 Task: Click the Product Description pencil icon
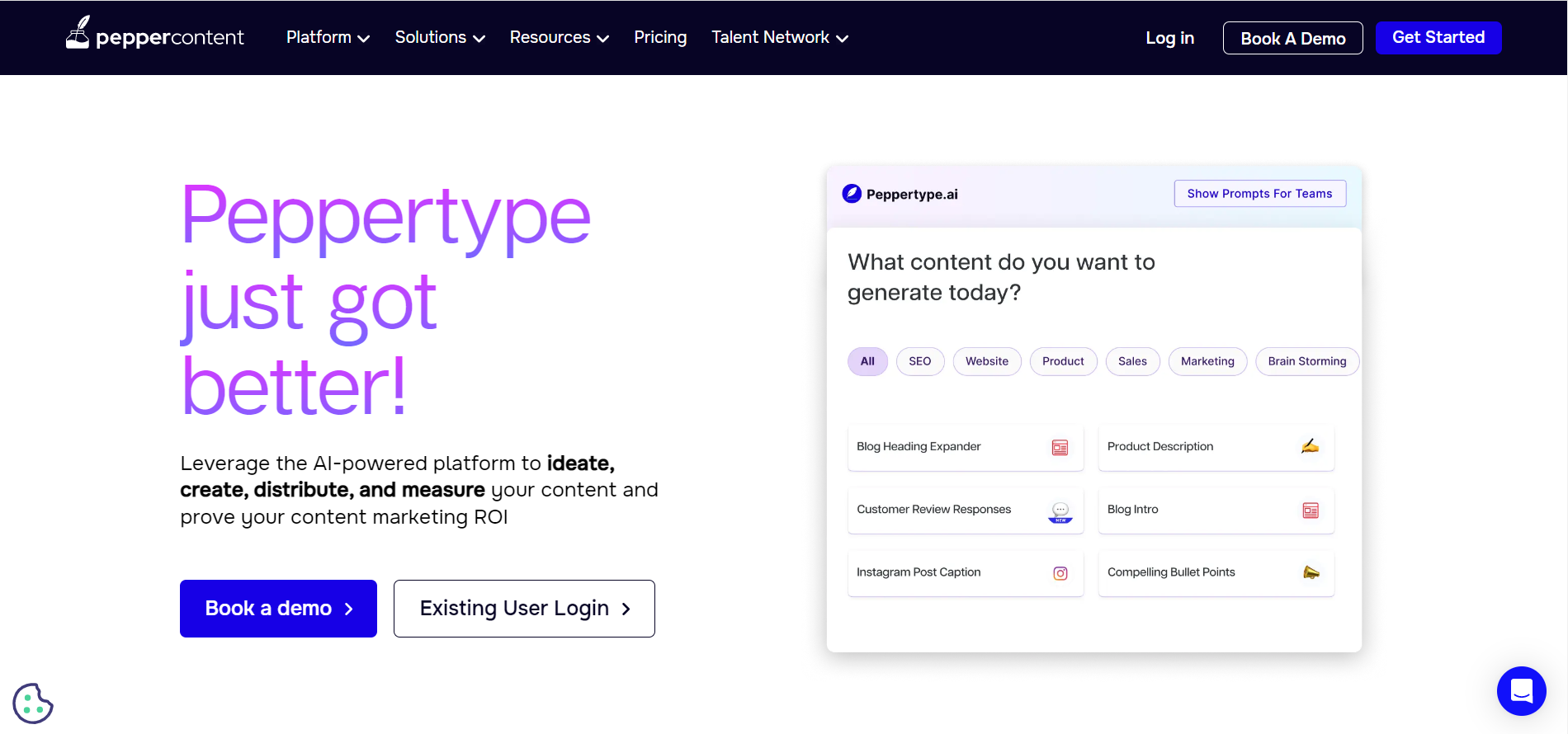1311,446
